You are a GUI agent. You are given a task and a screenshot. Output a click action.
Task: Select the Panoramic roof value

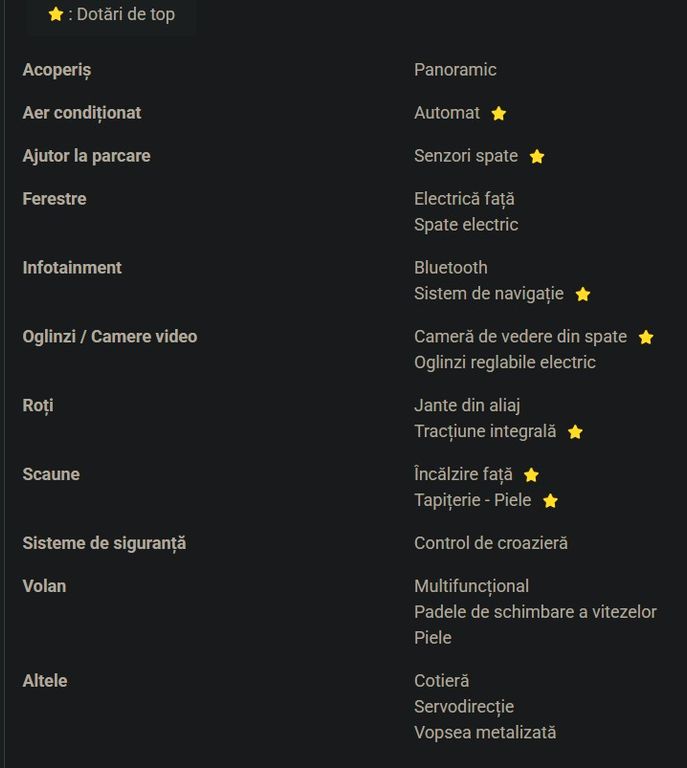click(x=455, y=70)
